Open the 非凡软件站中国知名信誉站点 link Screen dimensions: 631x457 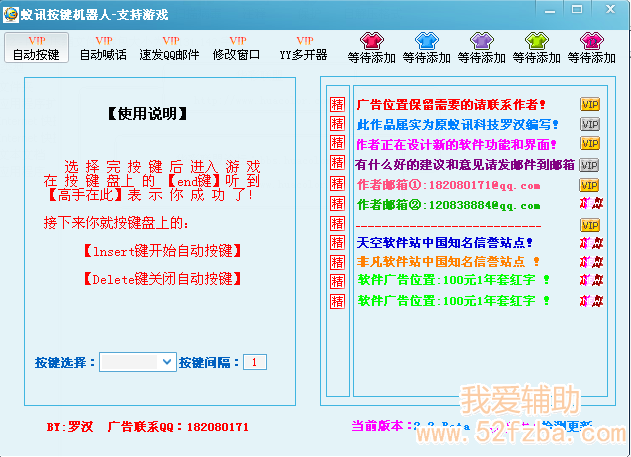(x=447, y=262)
